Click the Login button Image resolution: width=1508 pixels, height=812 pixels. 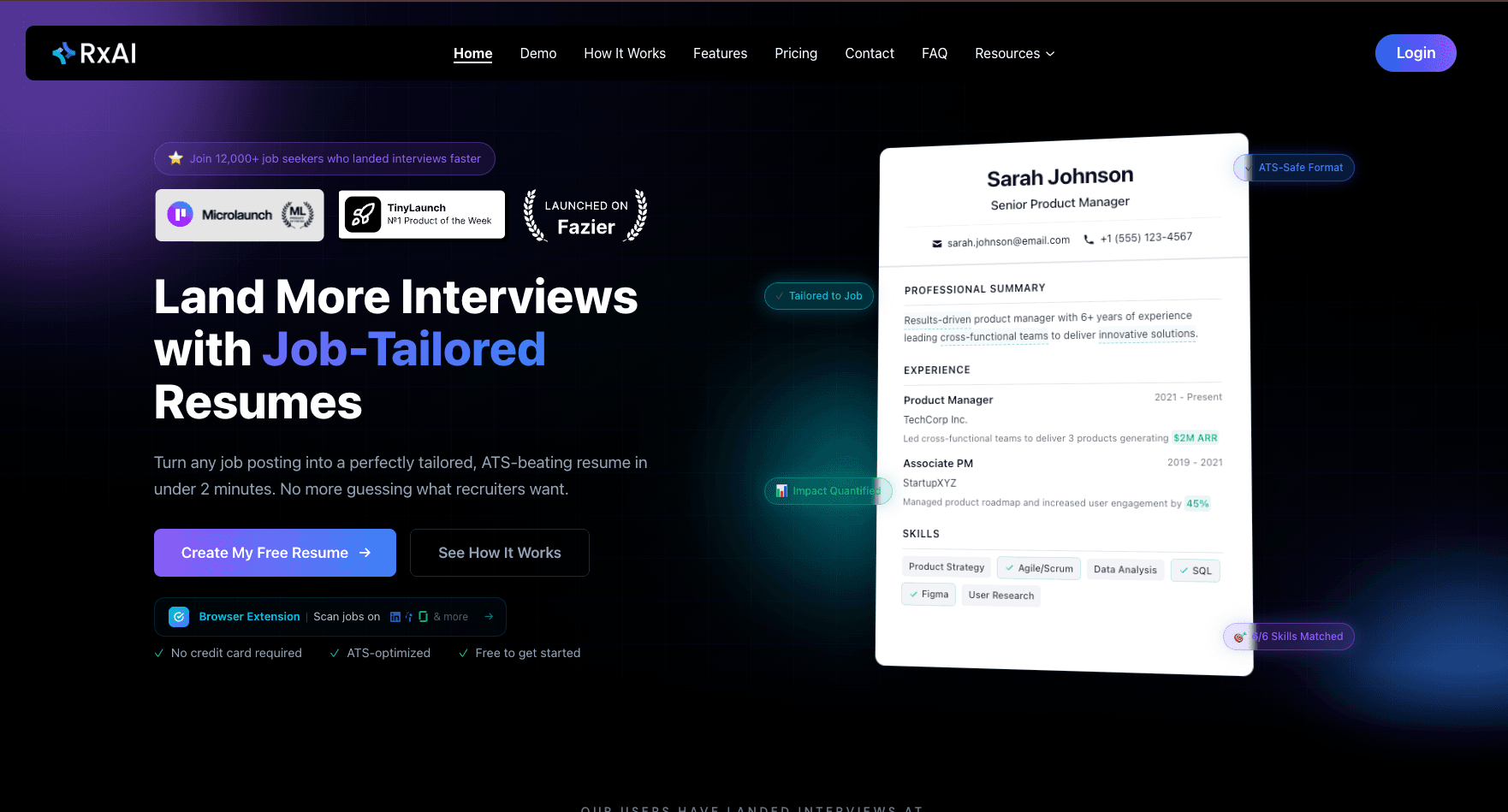(x=1416, y=53)
